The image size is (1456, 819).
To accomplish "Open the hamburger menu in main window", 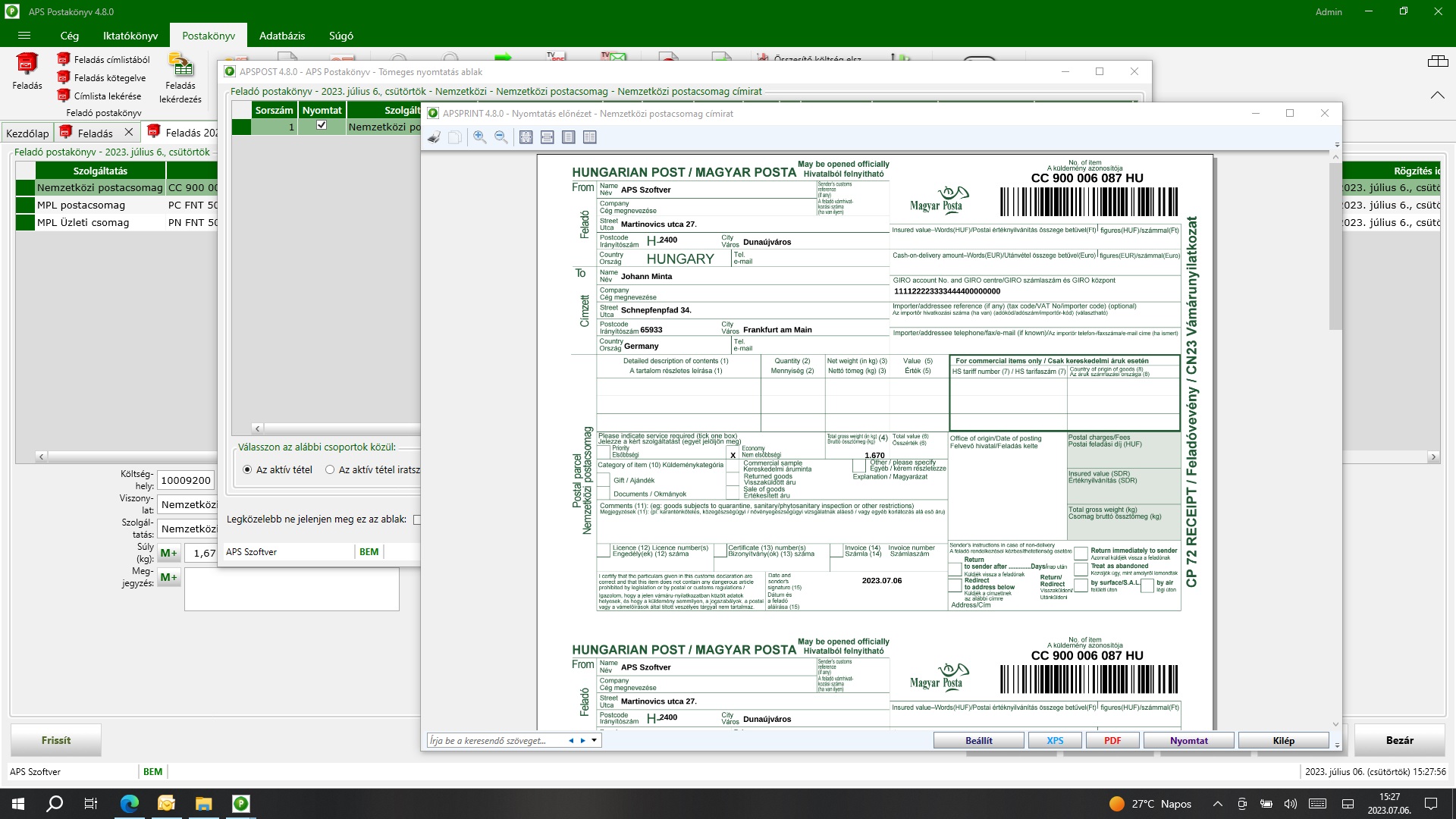I will pyautogui.click(x=24, y=36).
